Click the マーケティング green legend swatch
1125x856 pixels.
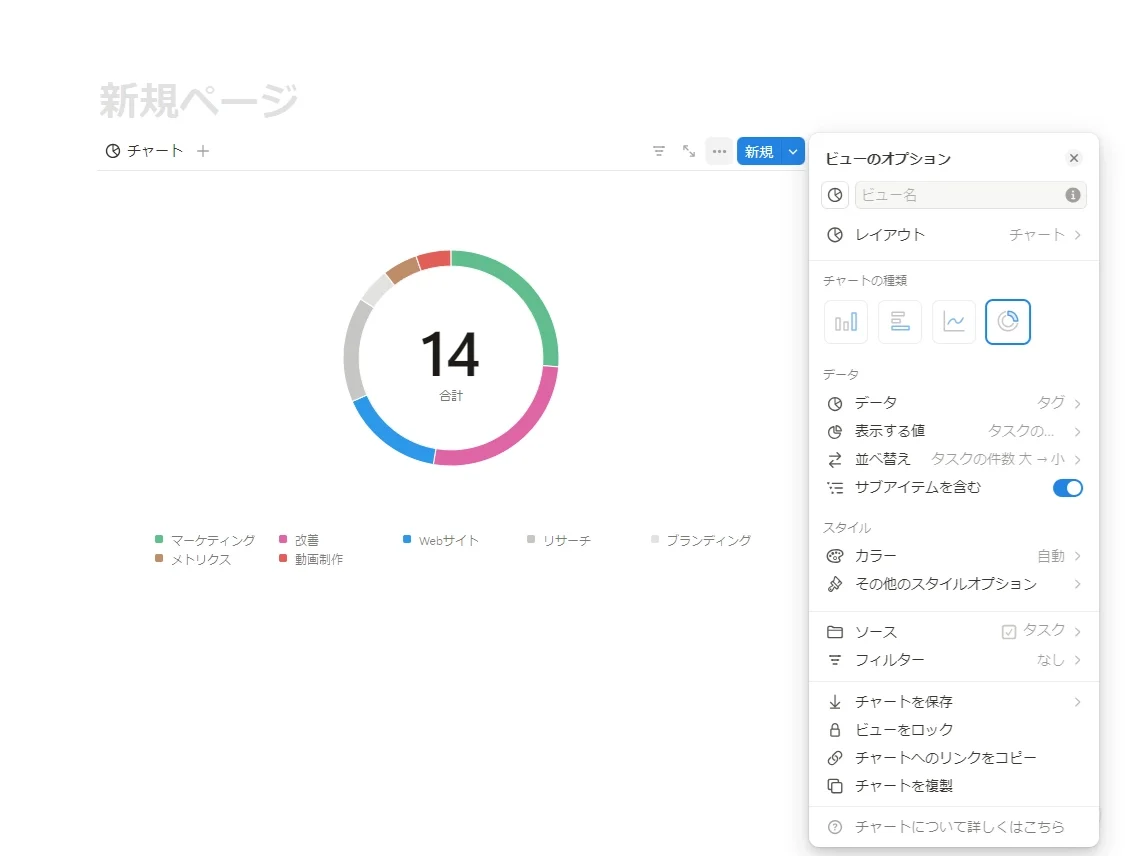[159, 539]
